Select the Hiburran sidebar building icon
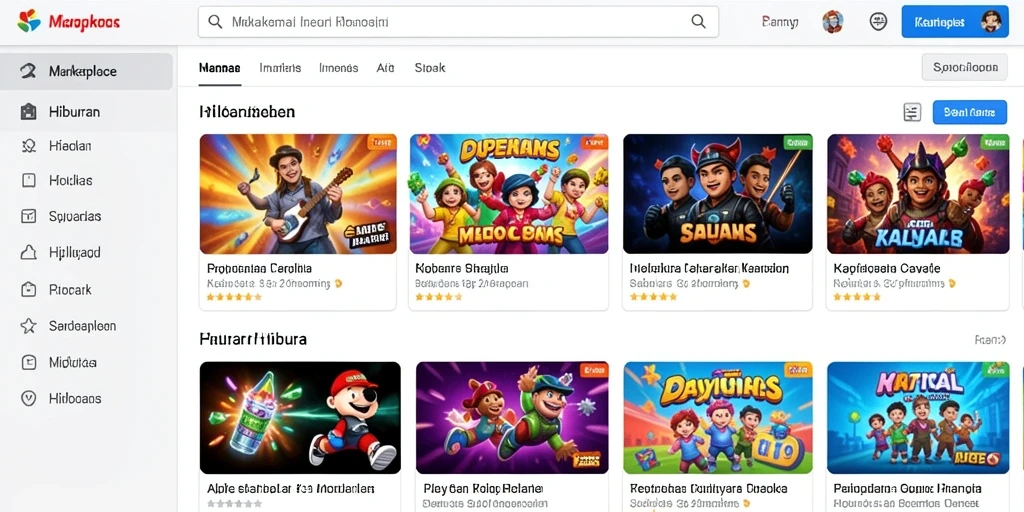The image size is (1024, 512). pos(28,112)
